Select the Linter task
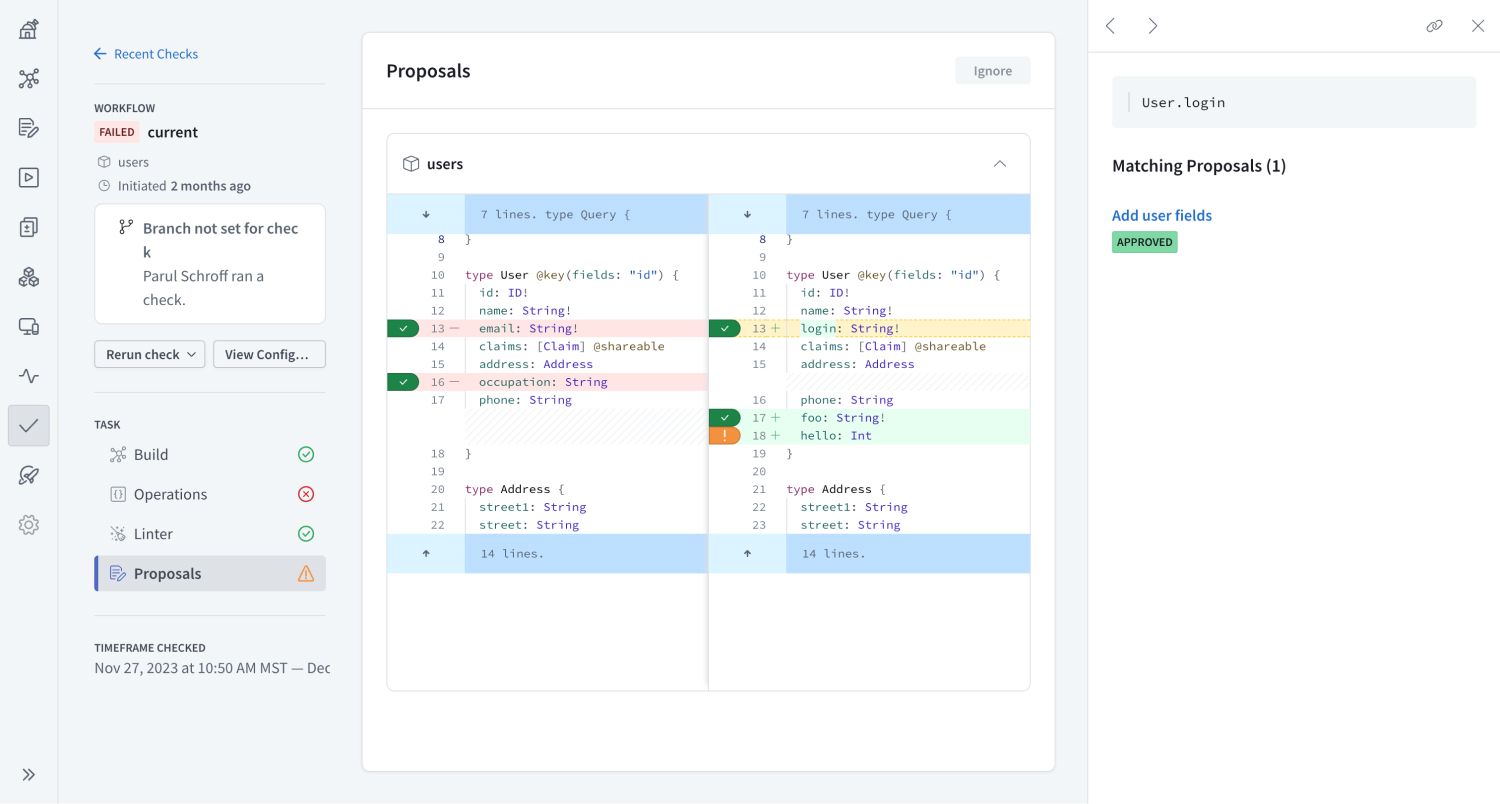Screen dimensions: 1500x804 (153, 534)
